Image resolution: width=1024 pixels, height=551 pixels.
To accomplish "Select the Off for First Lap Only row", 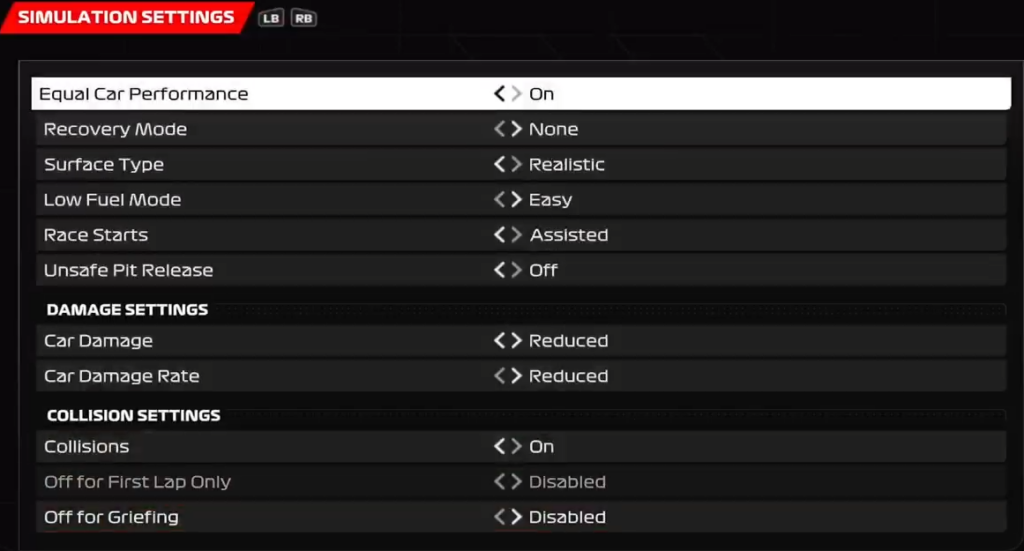I will (x=521, y=482).
